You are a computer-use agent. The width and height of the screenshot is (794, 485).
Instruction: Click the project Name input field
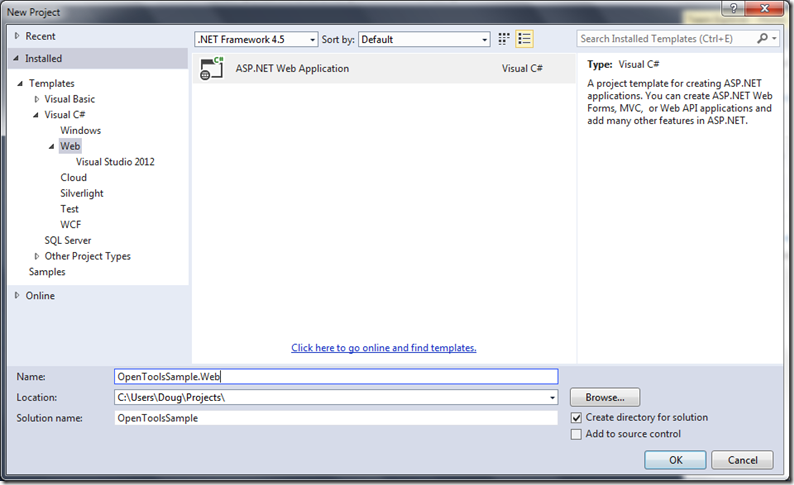[x=336, y=377]
